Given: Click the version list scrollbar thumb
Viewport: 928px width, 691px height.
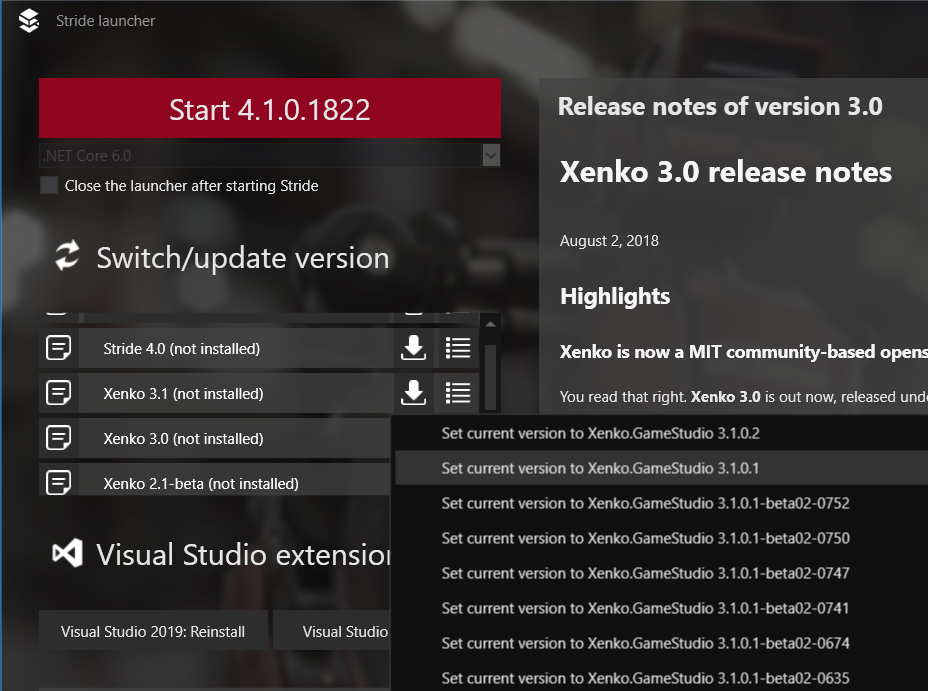Looking at the screenshot, I should pos(490,377).
